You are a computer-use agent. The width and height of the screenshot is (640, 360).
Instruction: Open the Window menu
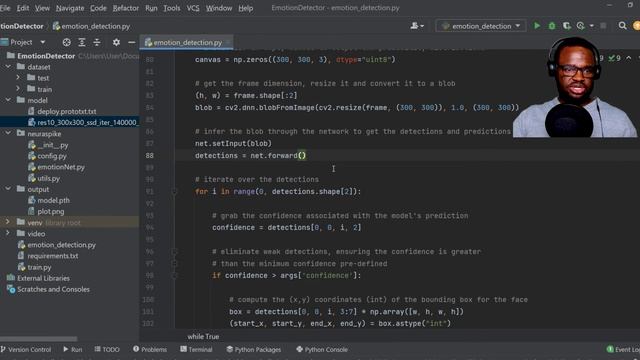click(219, 8)
